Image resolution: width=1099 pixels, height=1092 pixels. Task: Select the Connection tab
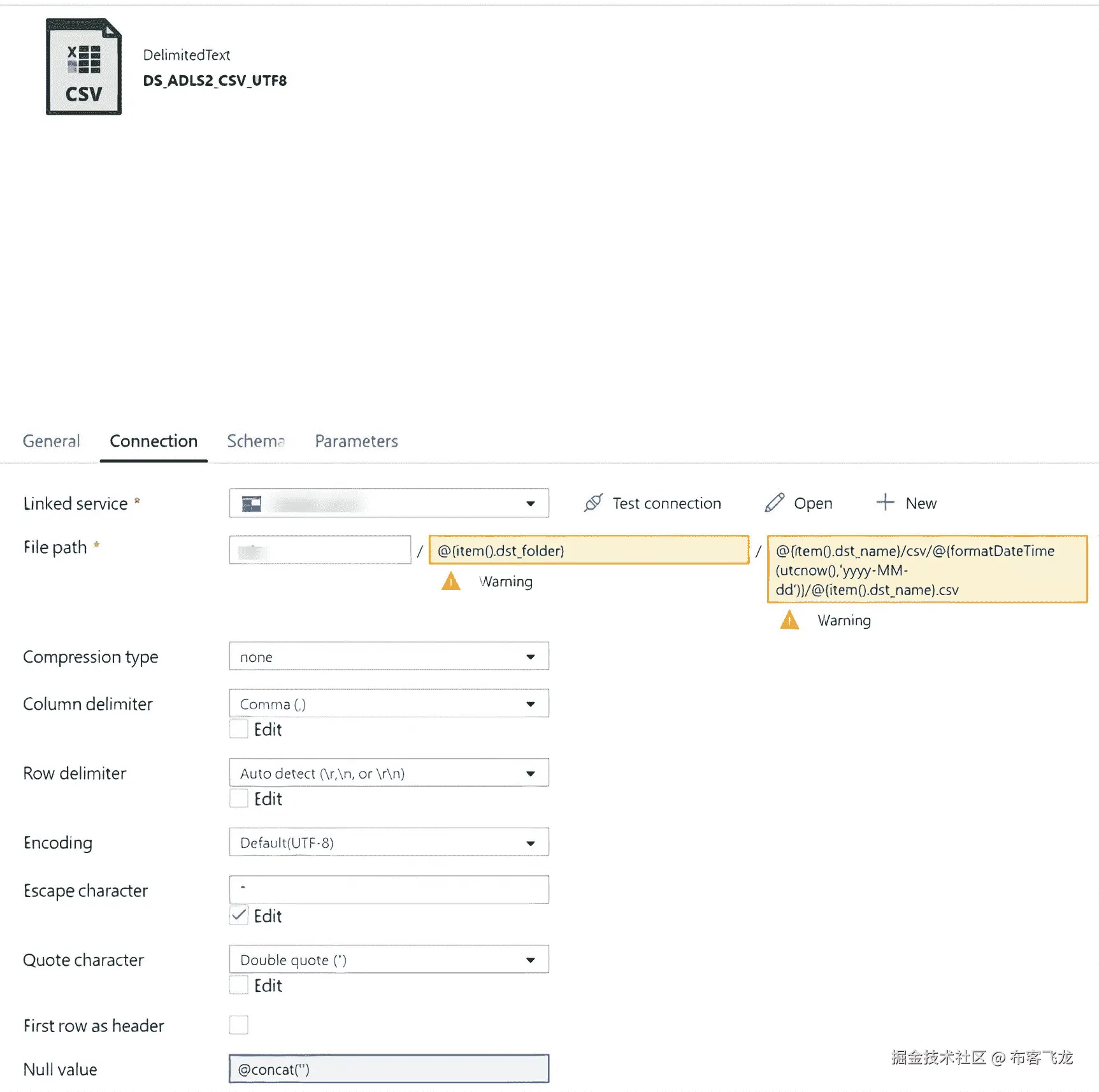point(154,441)
